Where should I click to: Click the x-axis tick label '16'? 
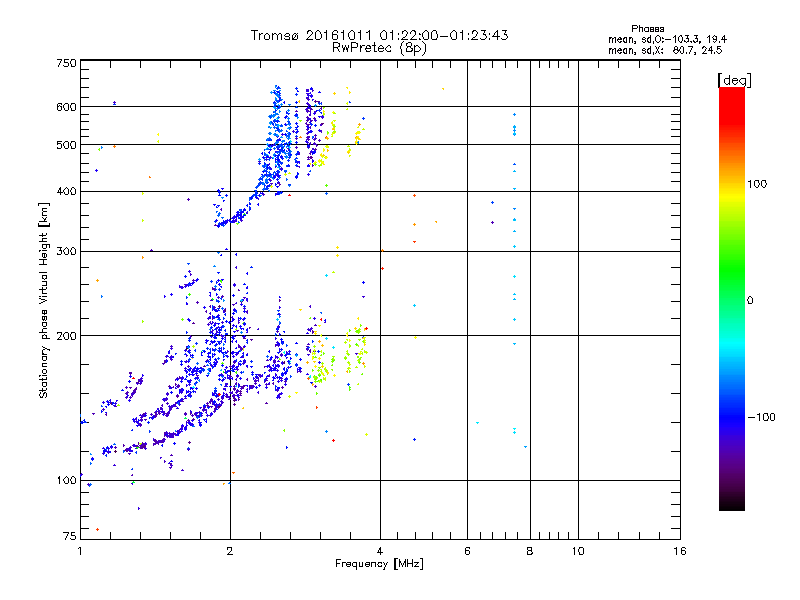pyautogui.click(x=680, y=551)
